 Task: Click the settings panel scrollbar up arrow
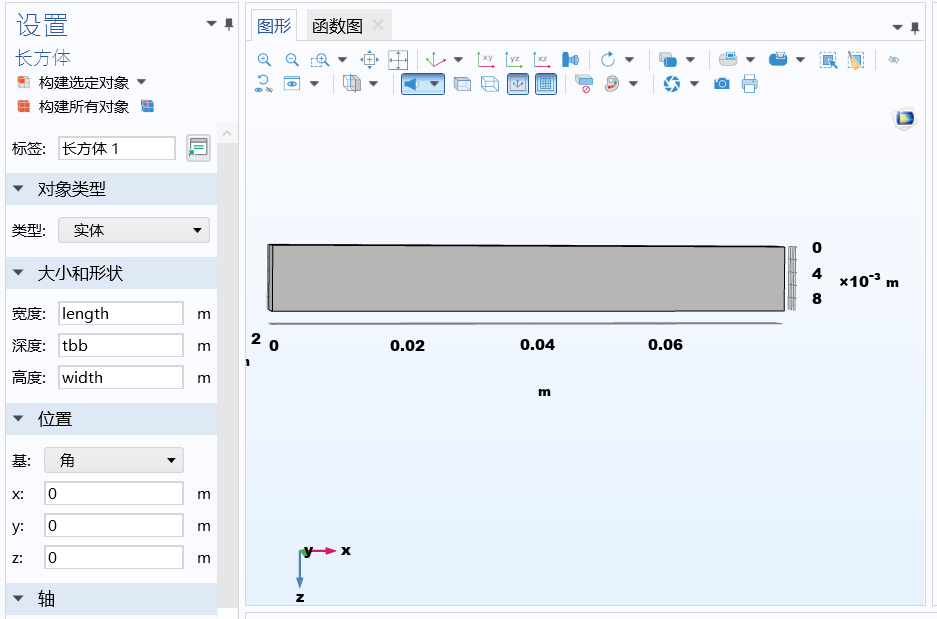click(x=227, y=133)
